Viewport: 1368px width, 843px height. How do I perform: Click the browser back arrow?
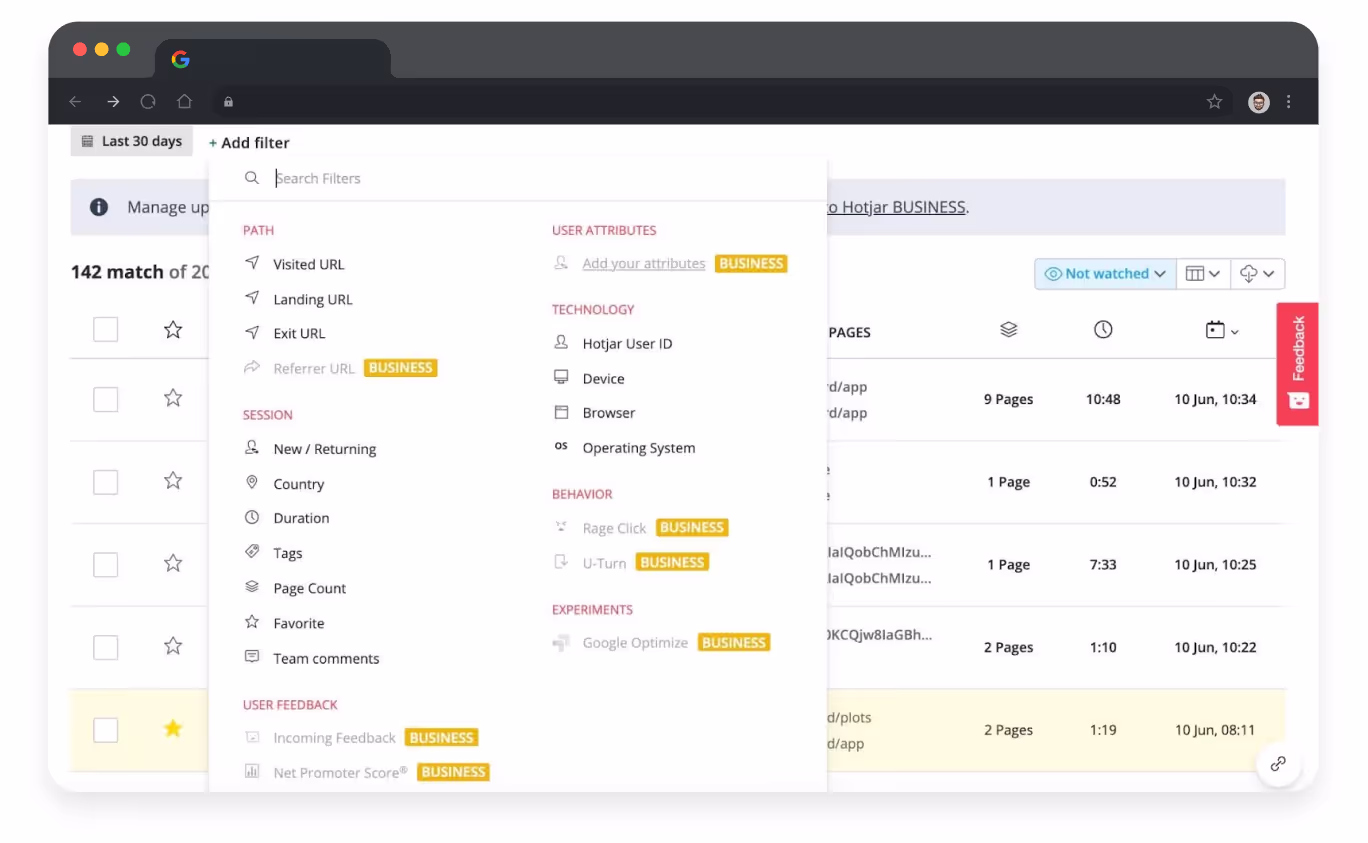tap(75, 102)
